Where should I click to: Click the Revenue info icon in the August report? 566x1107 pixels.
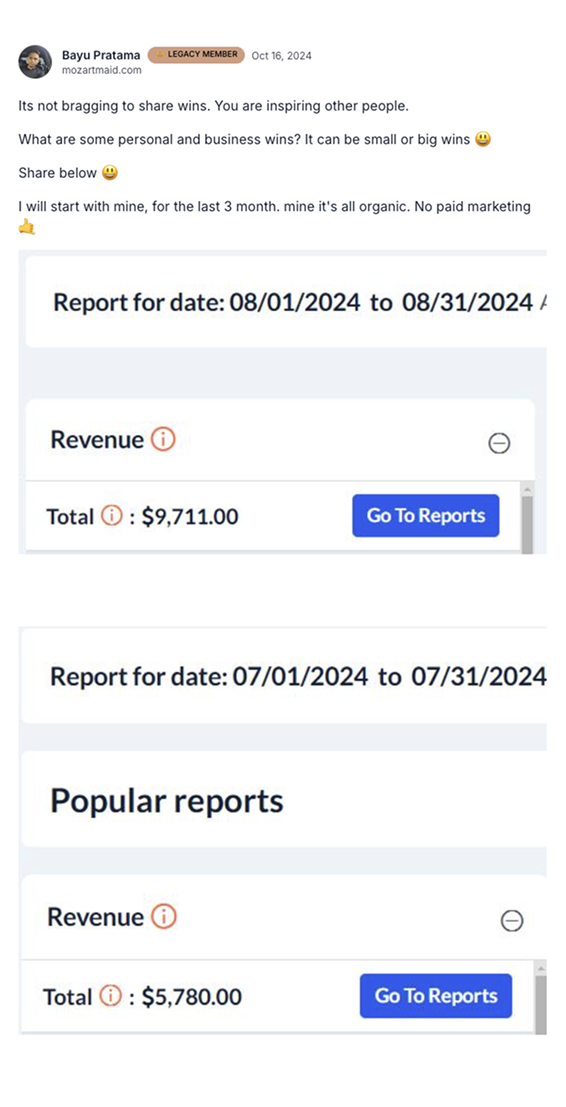click(163, 440)
